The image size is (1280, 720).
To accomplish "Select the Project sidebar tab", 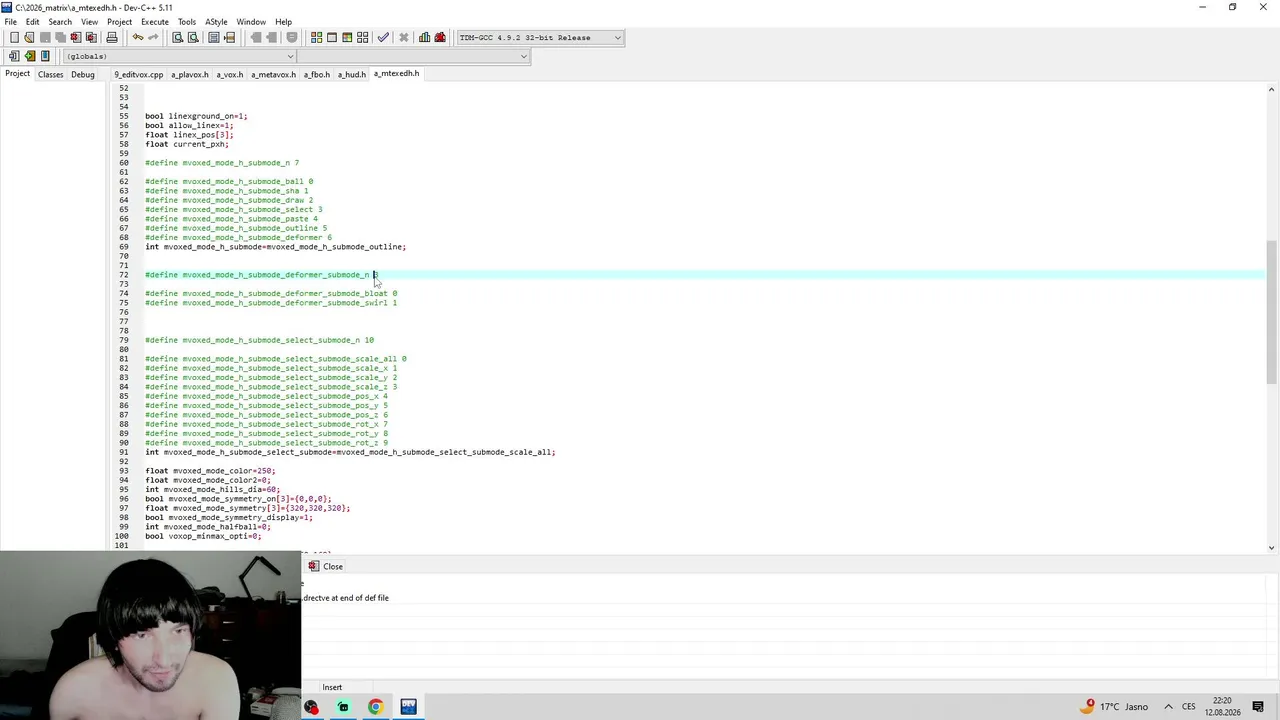I will tap(17, 74).
